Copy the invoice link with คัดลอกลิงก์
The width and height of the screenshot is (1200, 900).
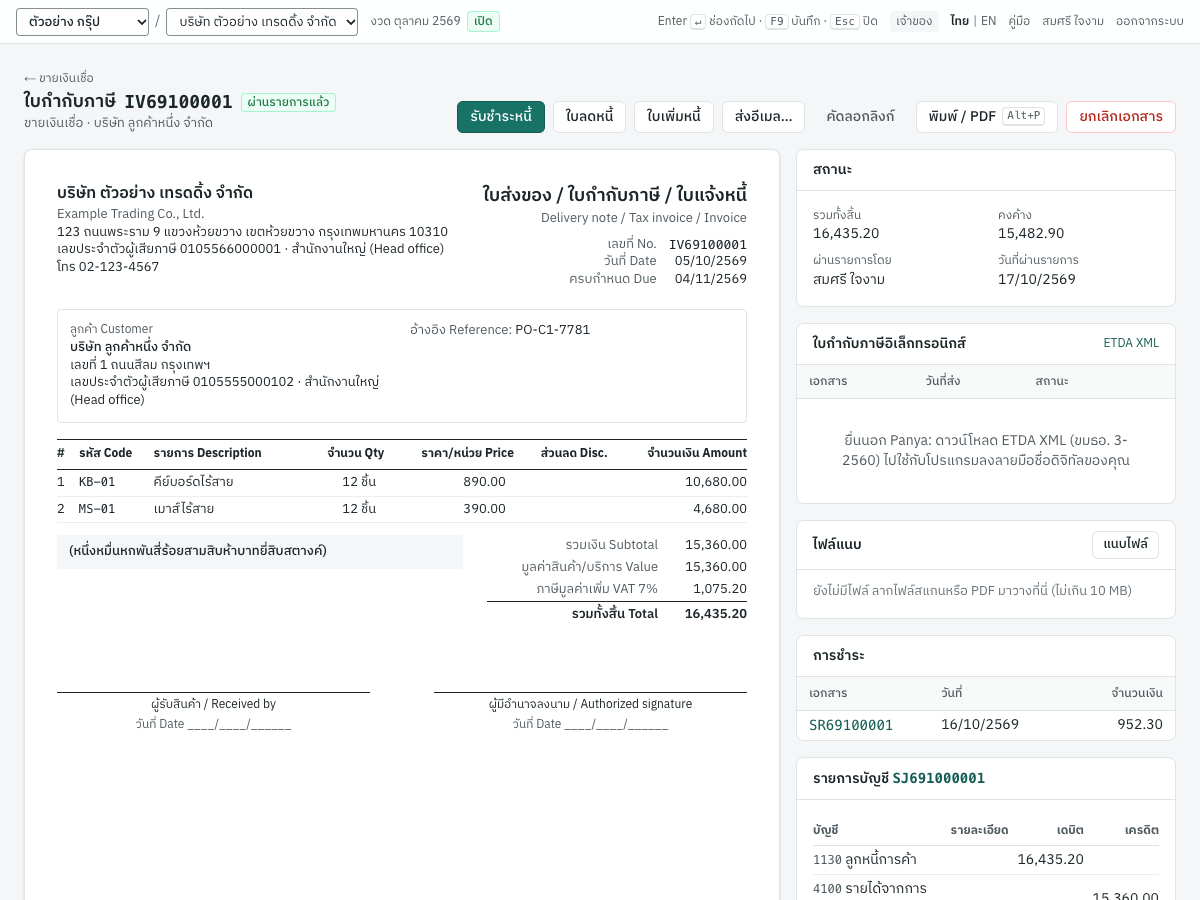pyautogui.click(x=861, y=117)
